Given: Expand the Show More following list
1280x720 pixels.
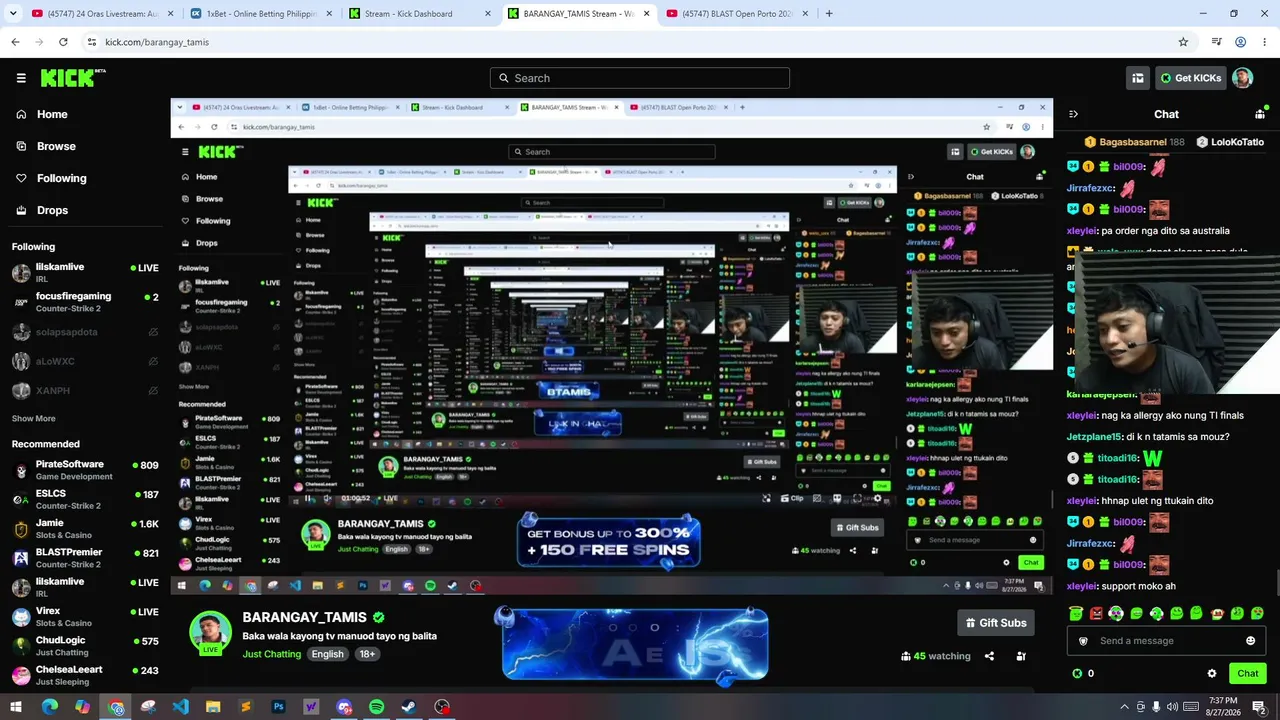Looking at the screenshot, I should pyautogui.click(x=34, y=419).
